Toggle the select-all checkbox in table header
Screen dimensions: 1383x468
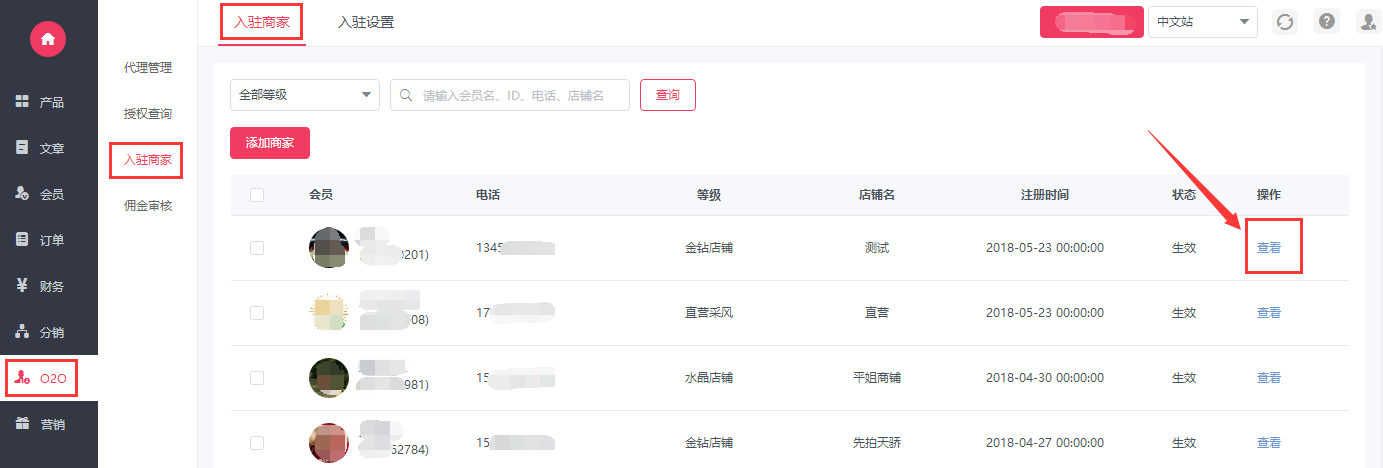tap(257, 195)
